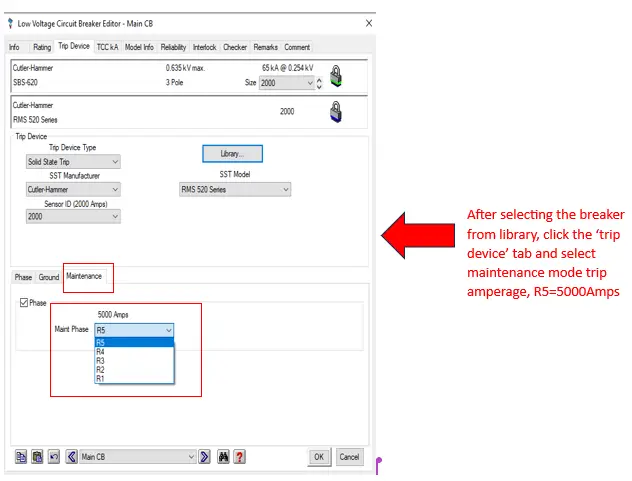Click the Library... button
Screen dimensions: 632x481
233,154
